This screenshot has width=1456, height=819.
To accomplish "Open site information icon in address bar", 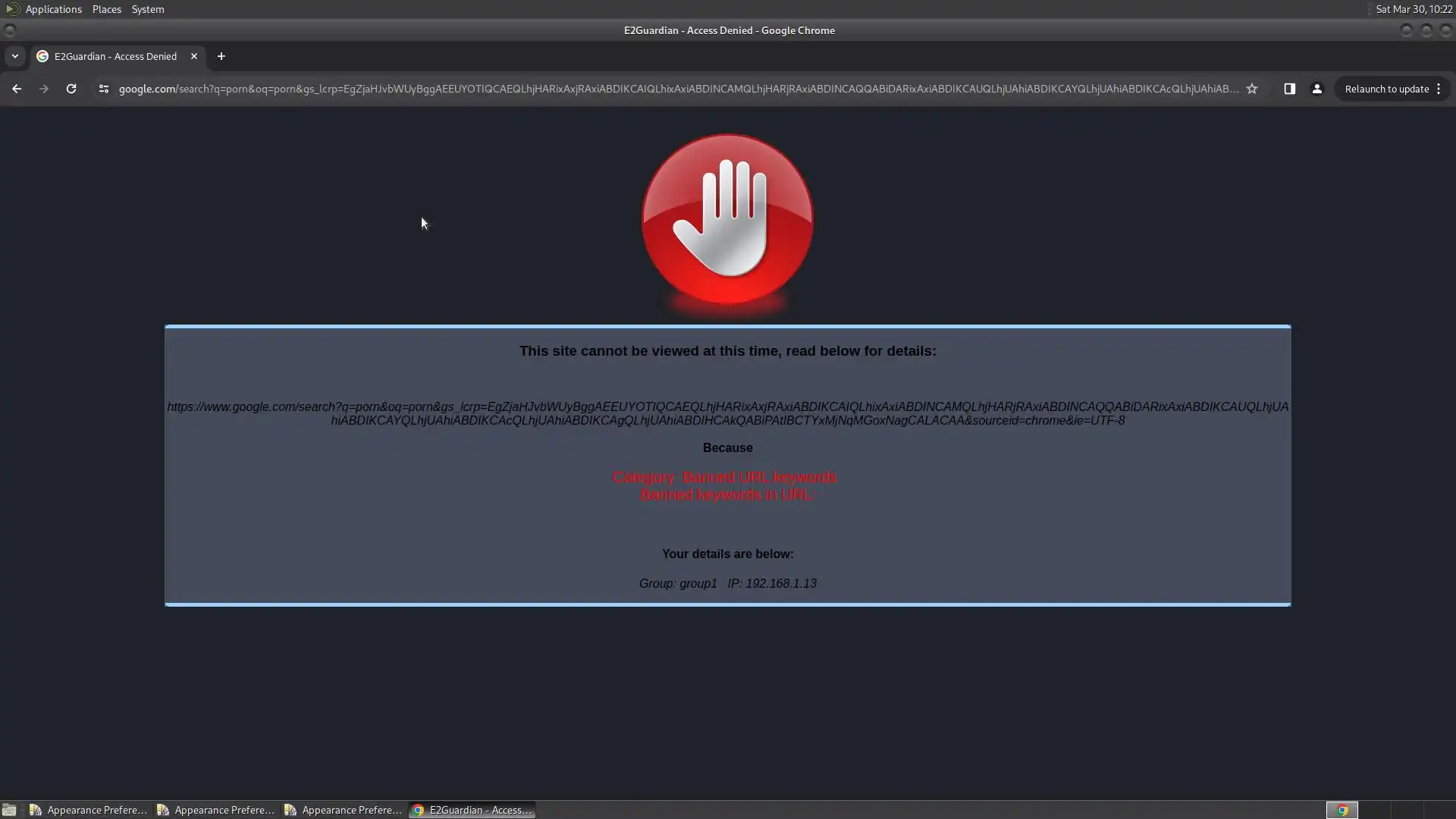I will click(x=104, y=89).
